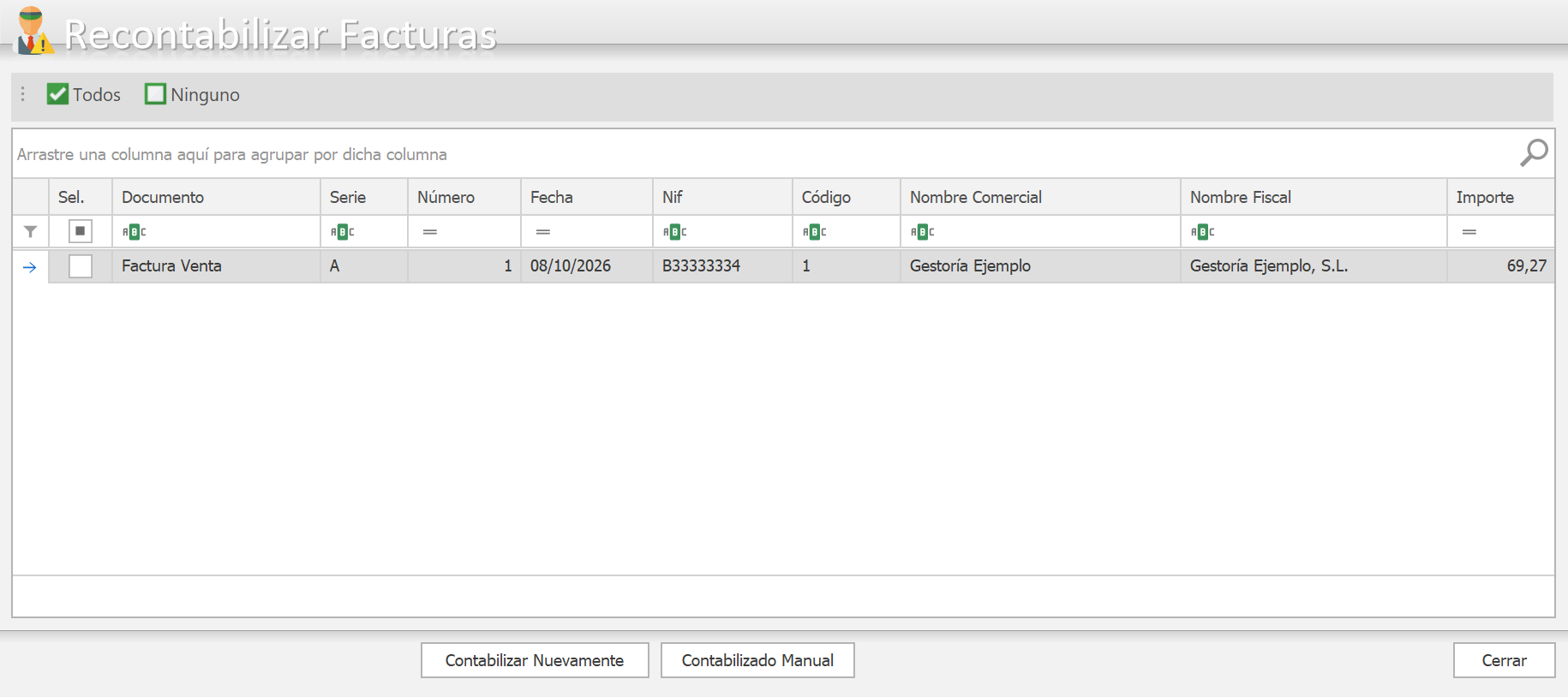
Task: Sort by the Importe column header
Action: pyautogui.click(x=1501, y=197)
